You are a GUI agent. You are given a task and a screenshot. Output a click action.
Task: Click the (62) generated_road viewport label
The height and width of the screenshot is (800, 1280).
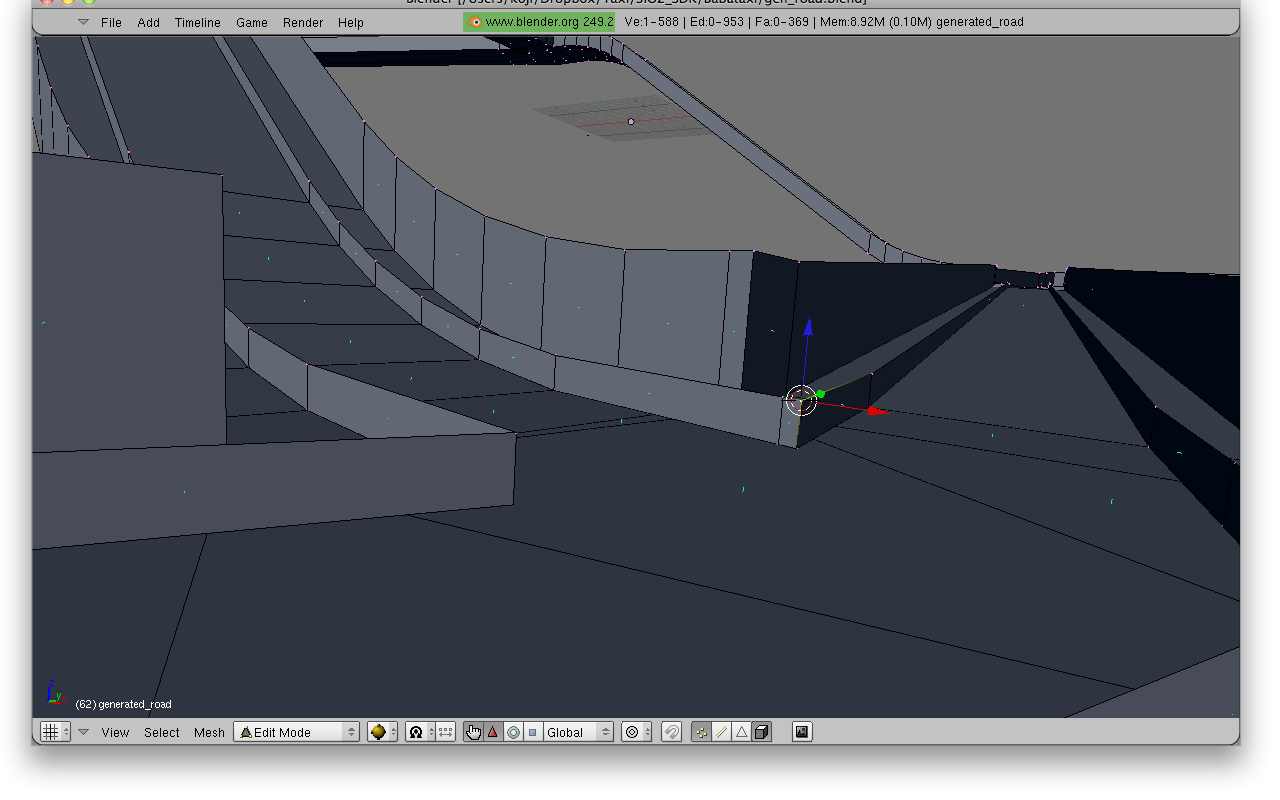(x=123, y=704)
